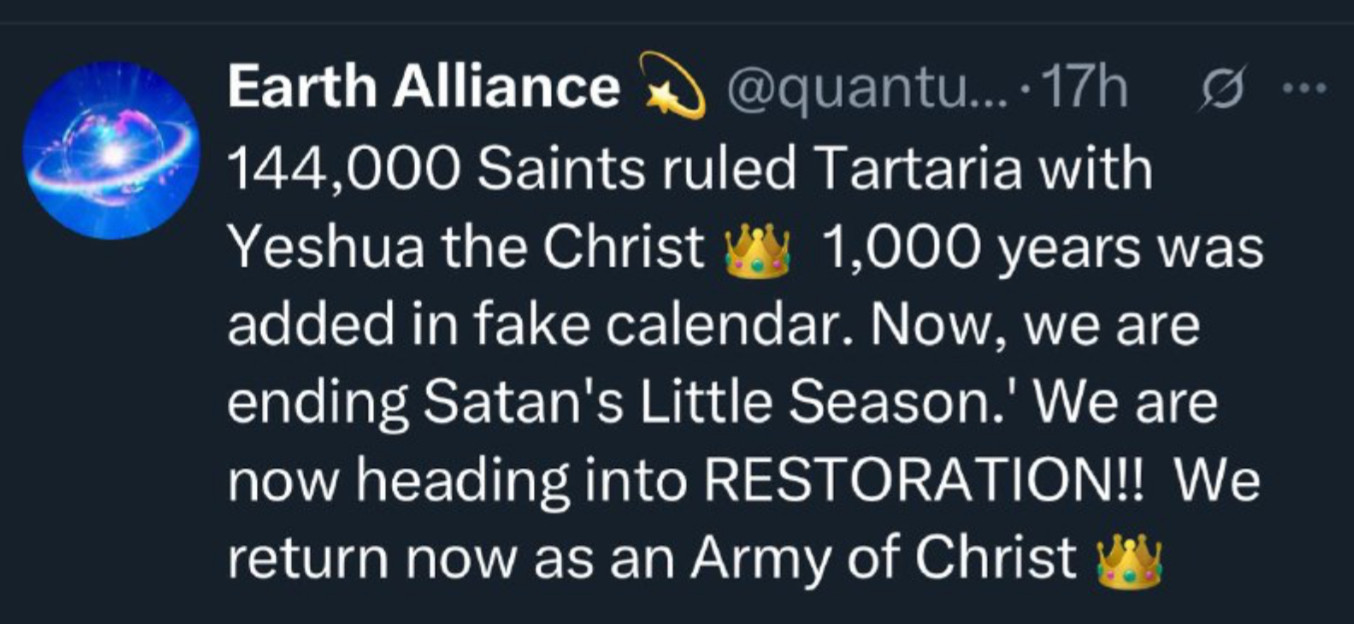Click the word "Tartaria" in the tweet

point(920,170)
